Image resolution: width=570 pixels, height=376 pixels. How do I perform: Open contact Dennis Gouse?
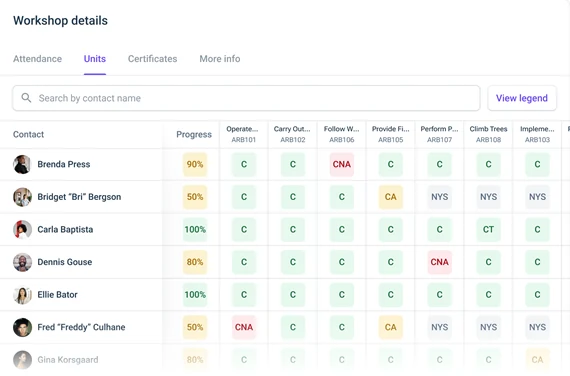pos(65,262)
